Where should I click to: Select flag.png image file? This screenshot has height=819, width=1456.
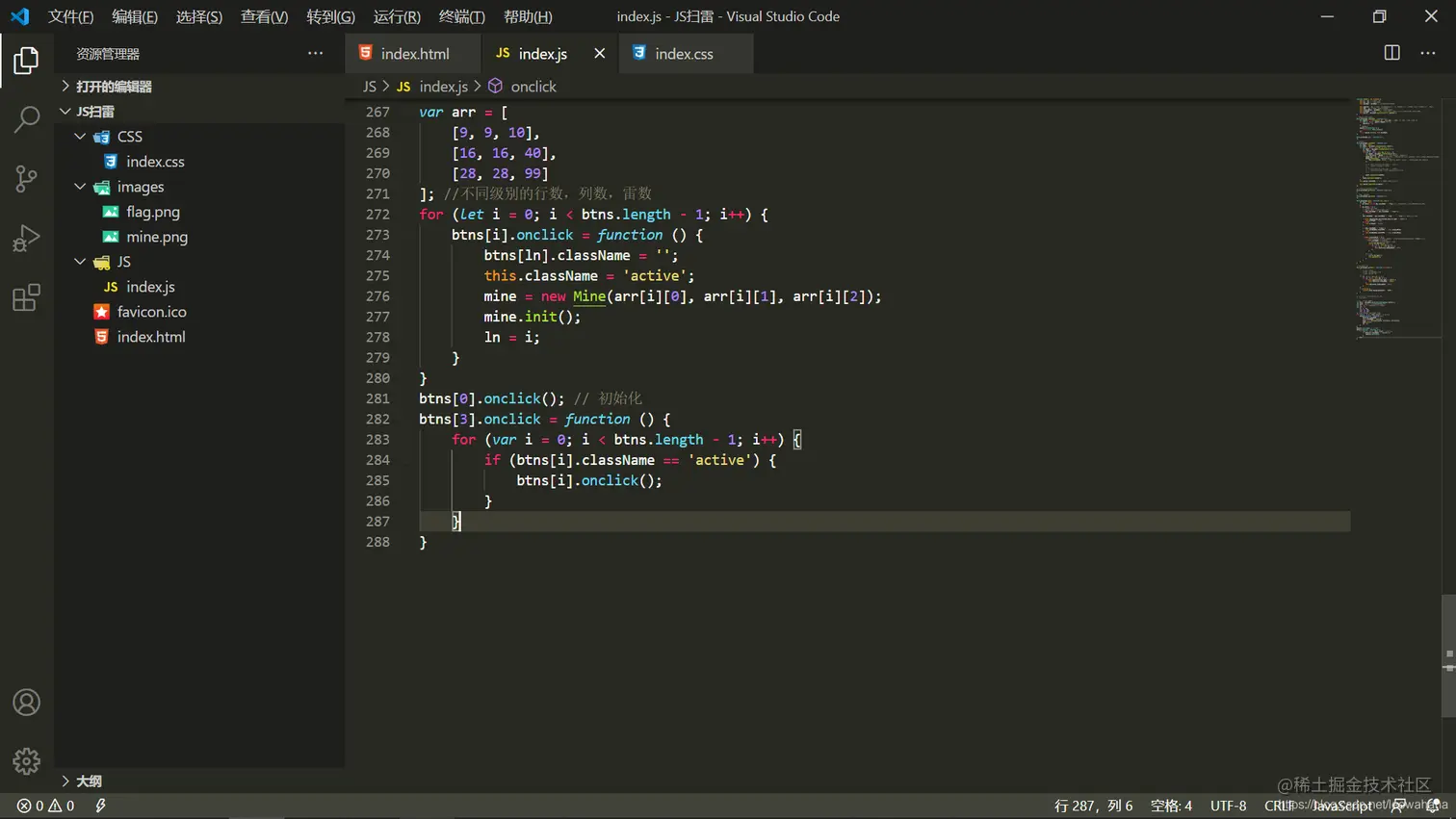(153, 212)
